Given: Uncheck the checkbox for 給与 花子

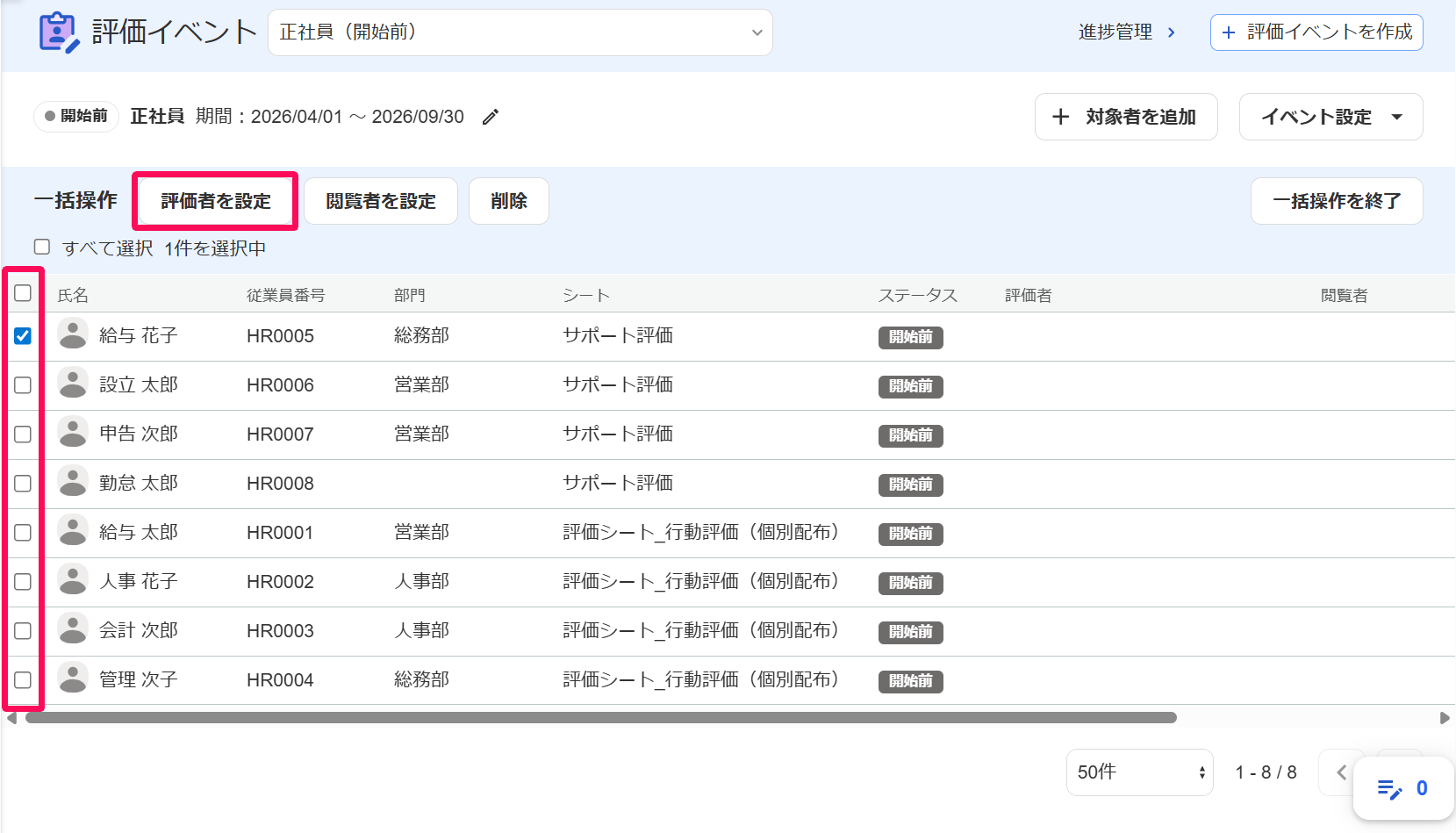Looking at the screenshot, I should coord(23,336).
